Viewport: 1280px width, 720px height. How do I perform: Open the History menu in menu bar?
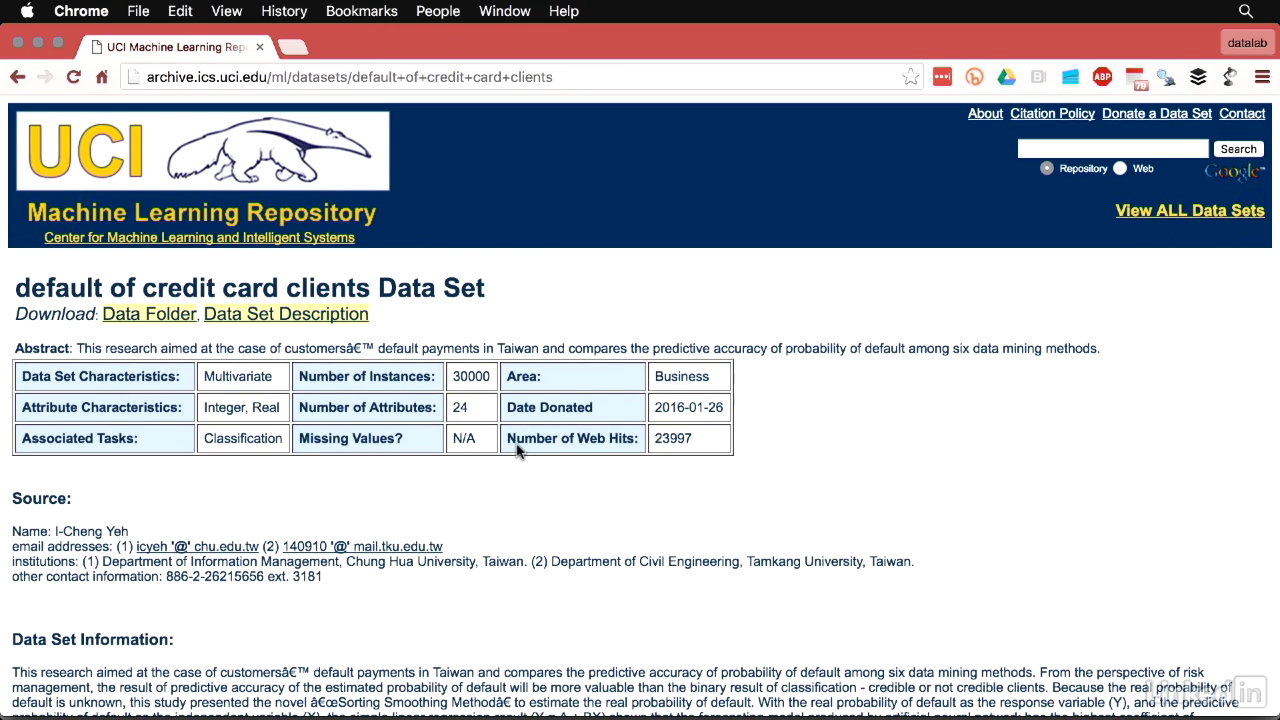(x=284, y=11)
